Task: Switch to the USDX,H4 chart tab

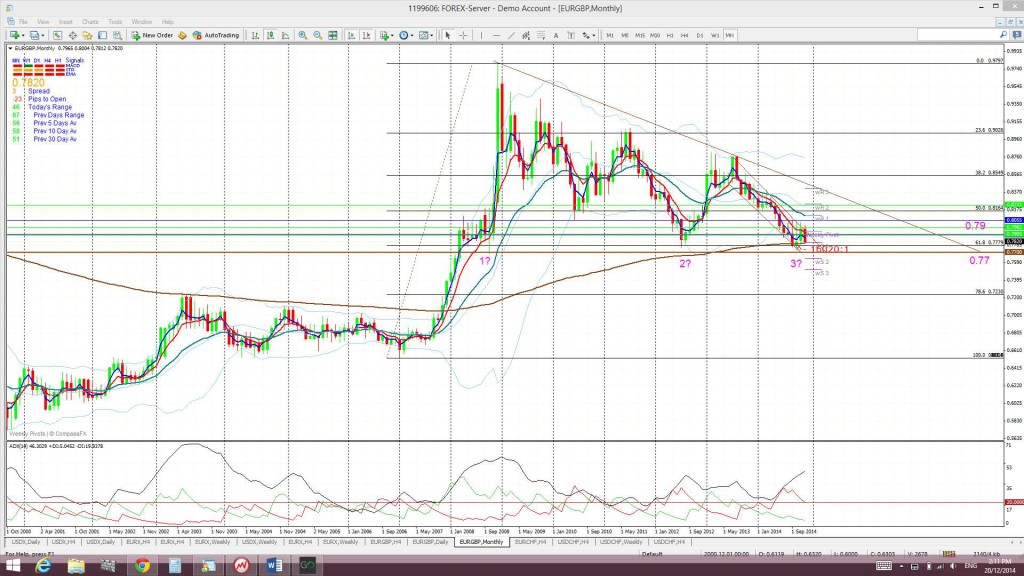Action: tap(63, 542)
